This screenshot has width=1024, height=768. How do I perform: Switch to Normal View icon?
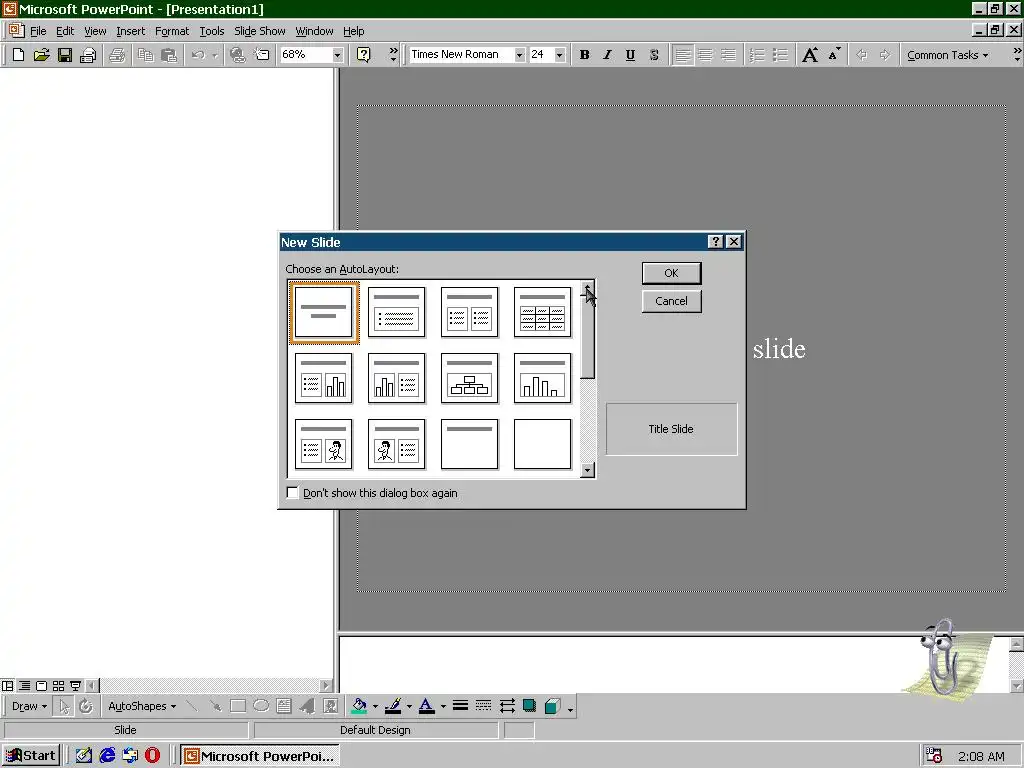[x=8, y=686]
